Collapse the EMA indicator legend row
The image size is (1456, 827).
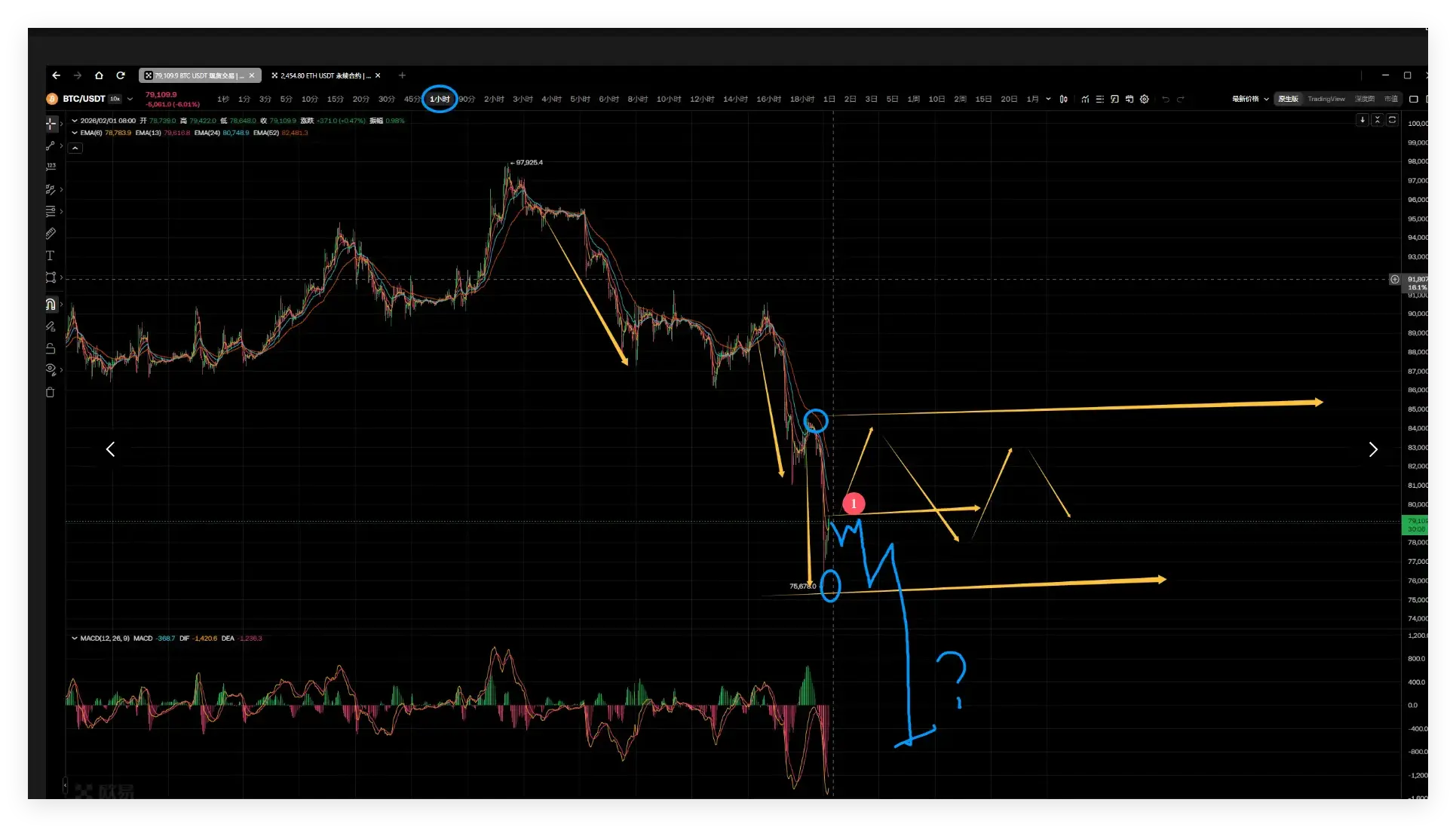pyautogui.click(x=75, y=133)
